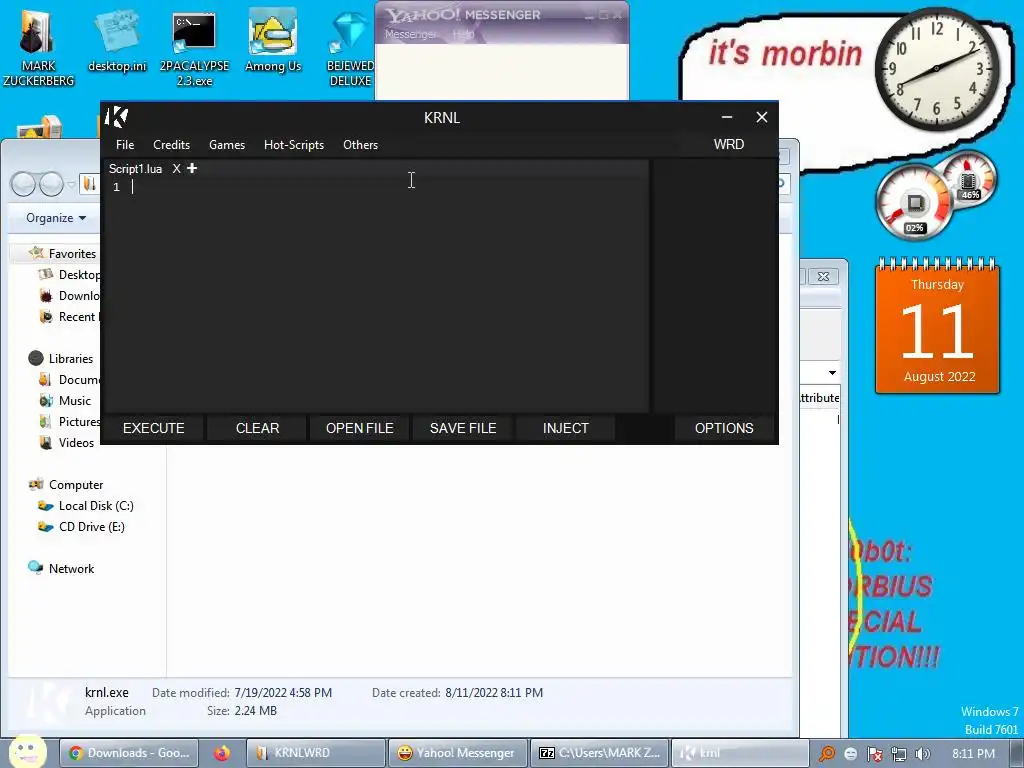Open KRNL OPTIONS
This screenshot has height=768, width=1024.
point(724,428)
